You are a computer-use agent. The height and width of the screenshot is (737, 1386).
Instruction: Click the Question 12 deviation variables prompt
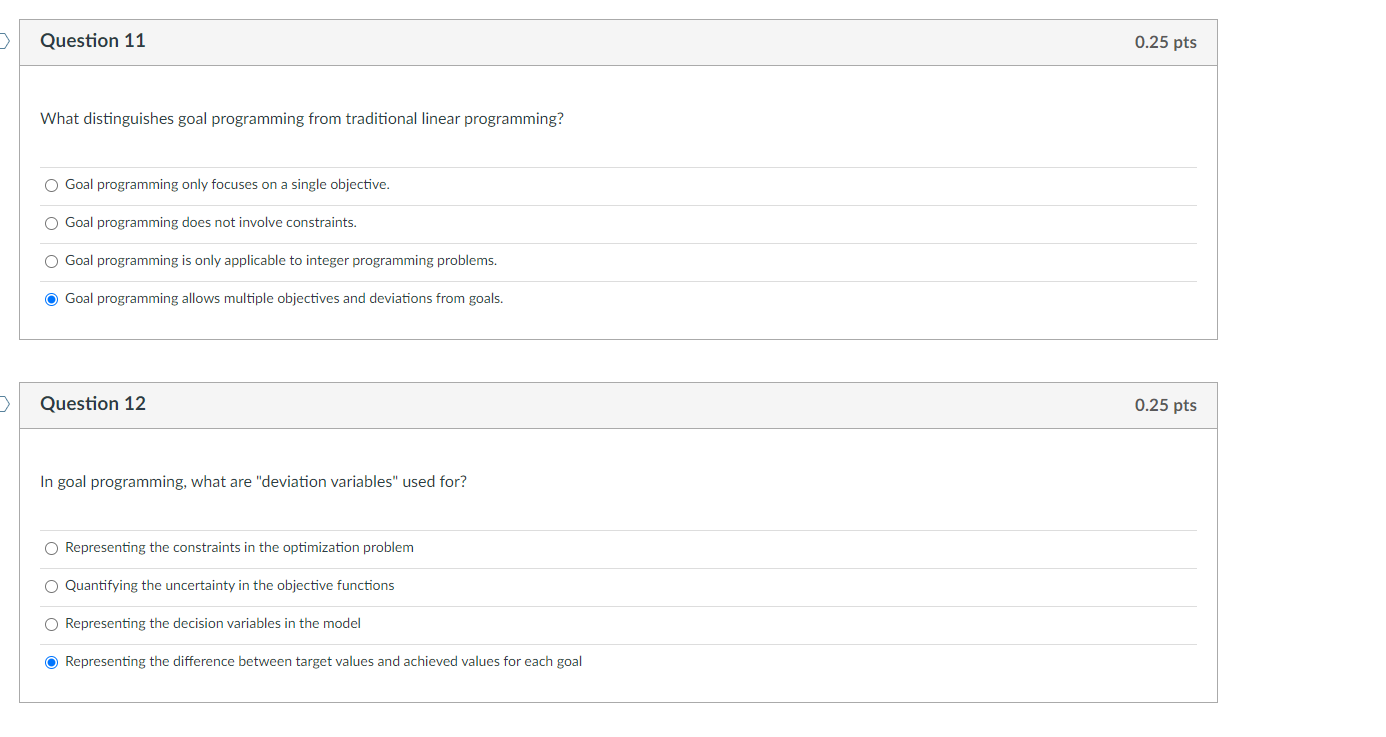(253, 481)
